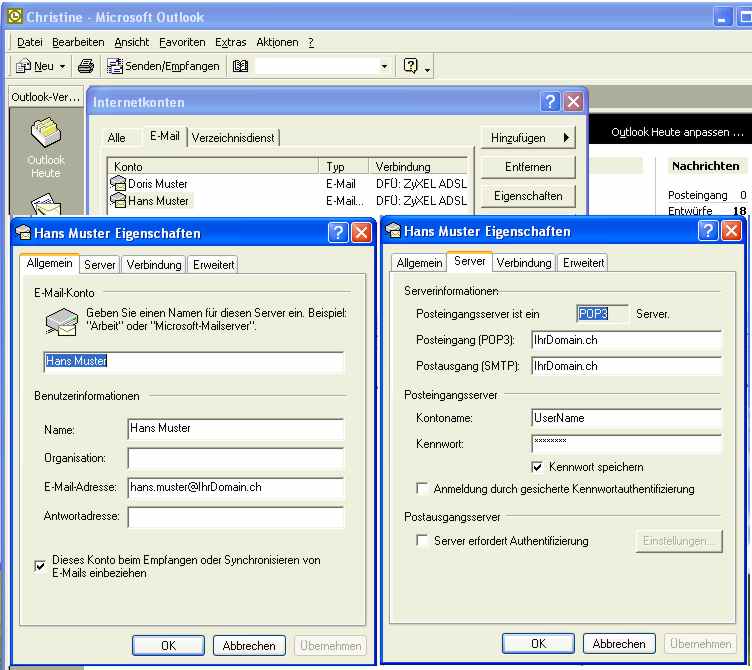The image size is (752, 670).
Task: Click the Typ column header
Action: [344, 166]
